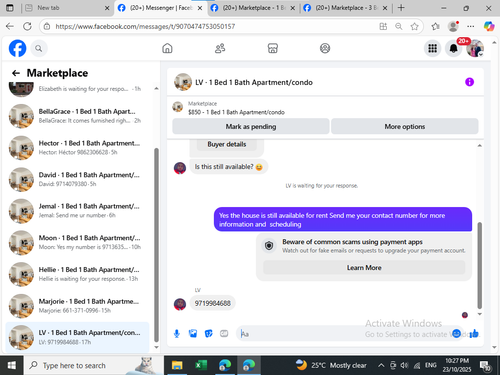
Task: Show hidden system tray icons
Action: pyautogui.click(x=381, y=365)
